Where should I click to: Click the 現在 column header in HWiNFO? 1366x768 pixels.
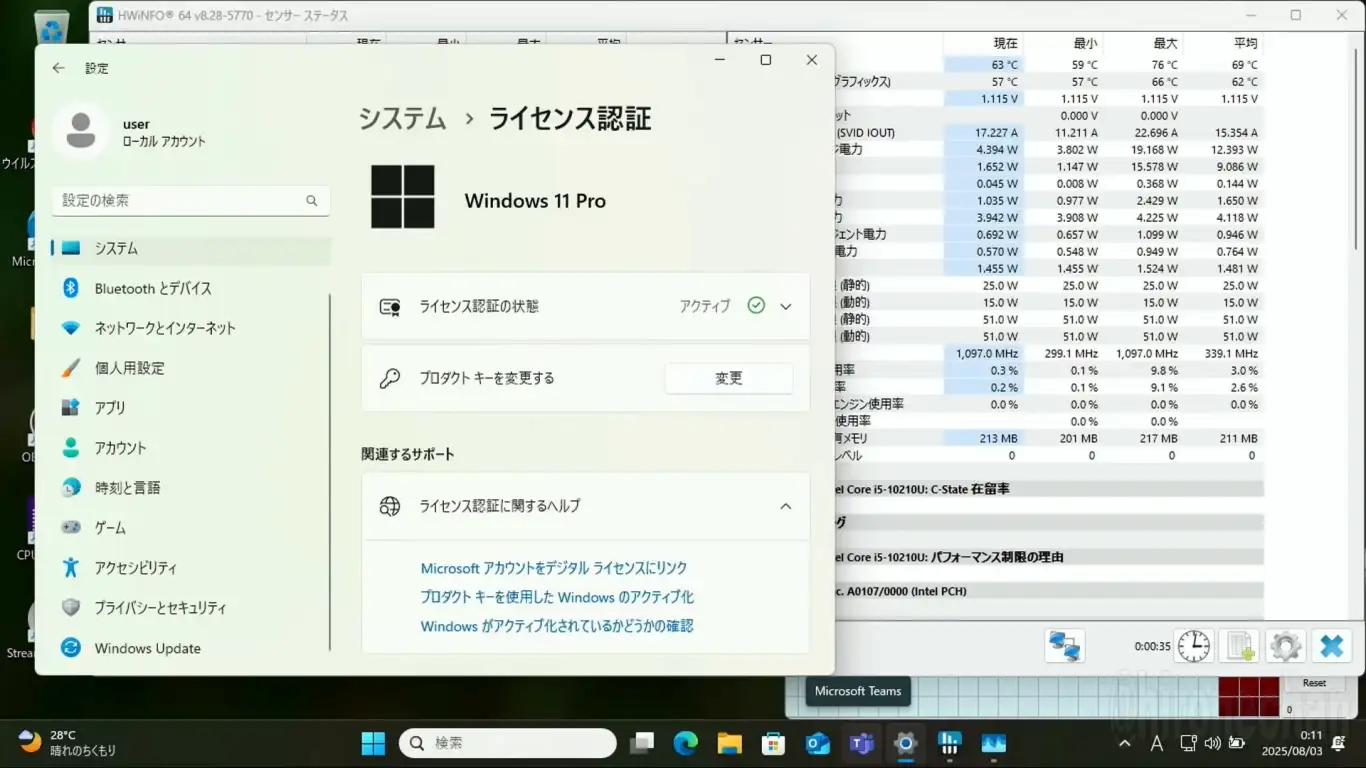coord(1006,43)
